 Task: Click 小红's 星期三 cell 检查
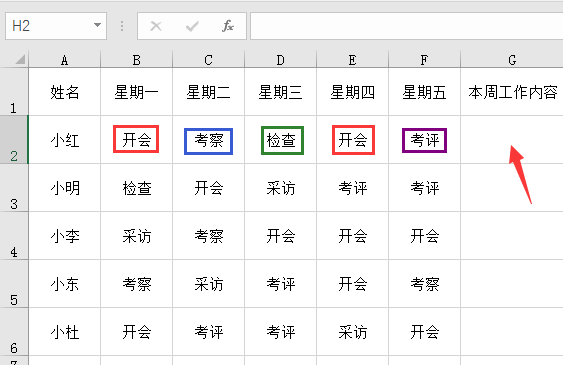click(281, 140)
